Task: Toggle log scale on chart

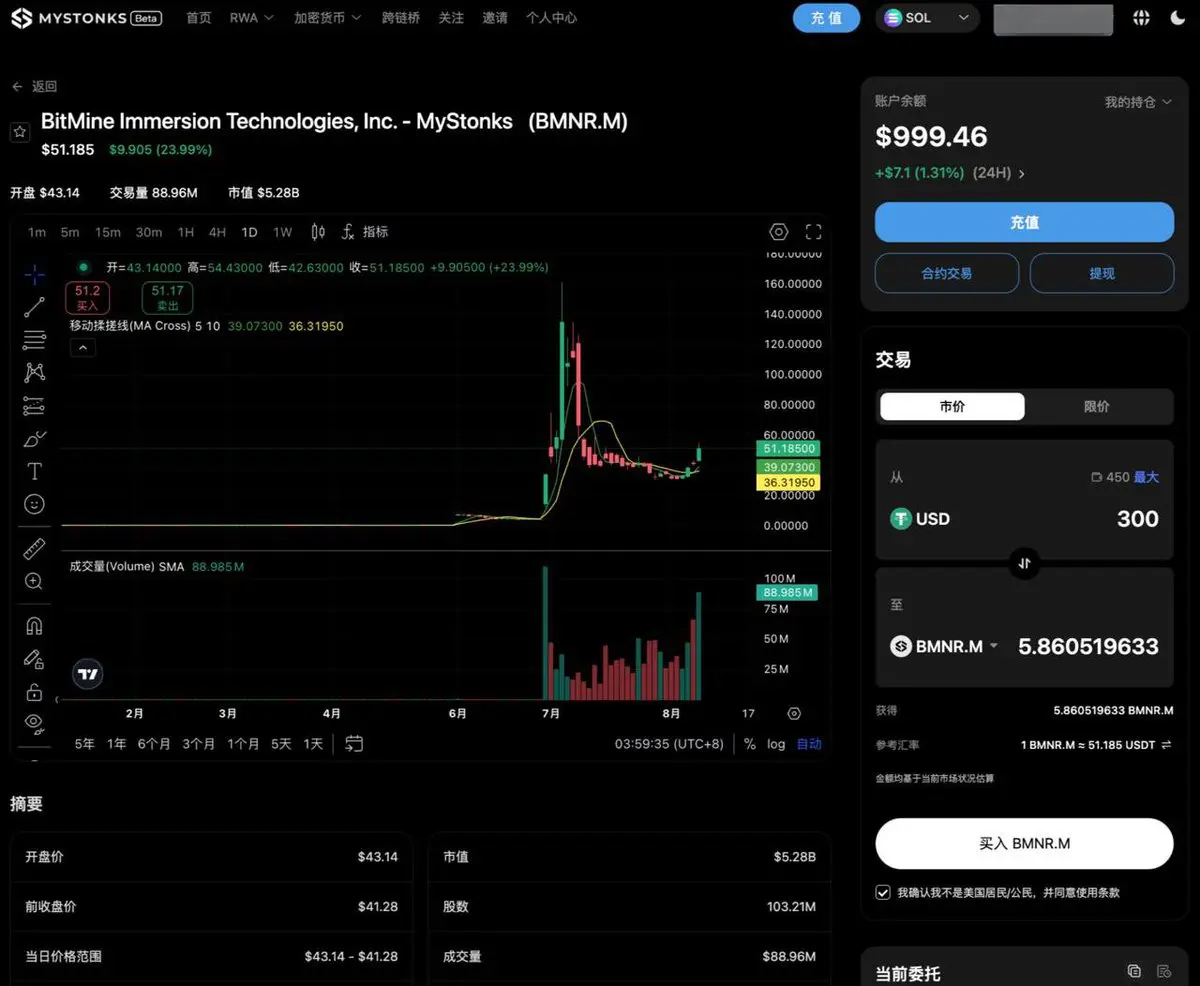Action: (776, 744)
